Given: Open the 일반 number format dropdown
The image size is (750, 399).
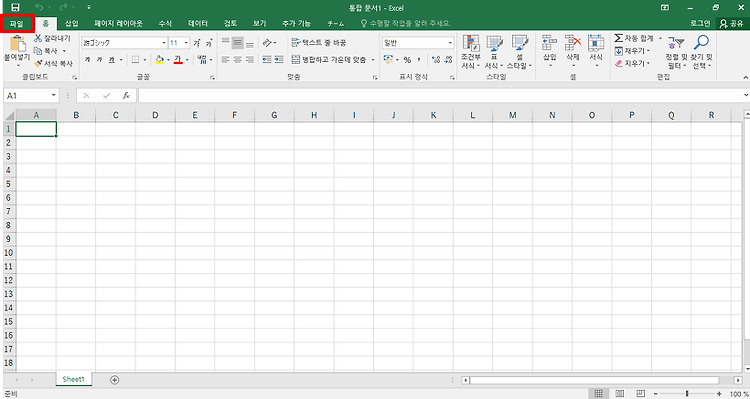Looking at the screenshot, I should coord(450,43).
